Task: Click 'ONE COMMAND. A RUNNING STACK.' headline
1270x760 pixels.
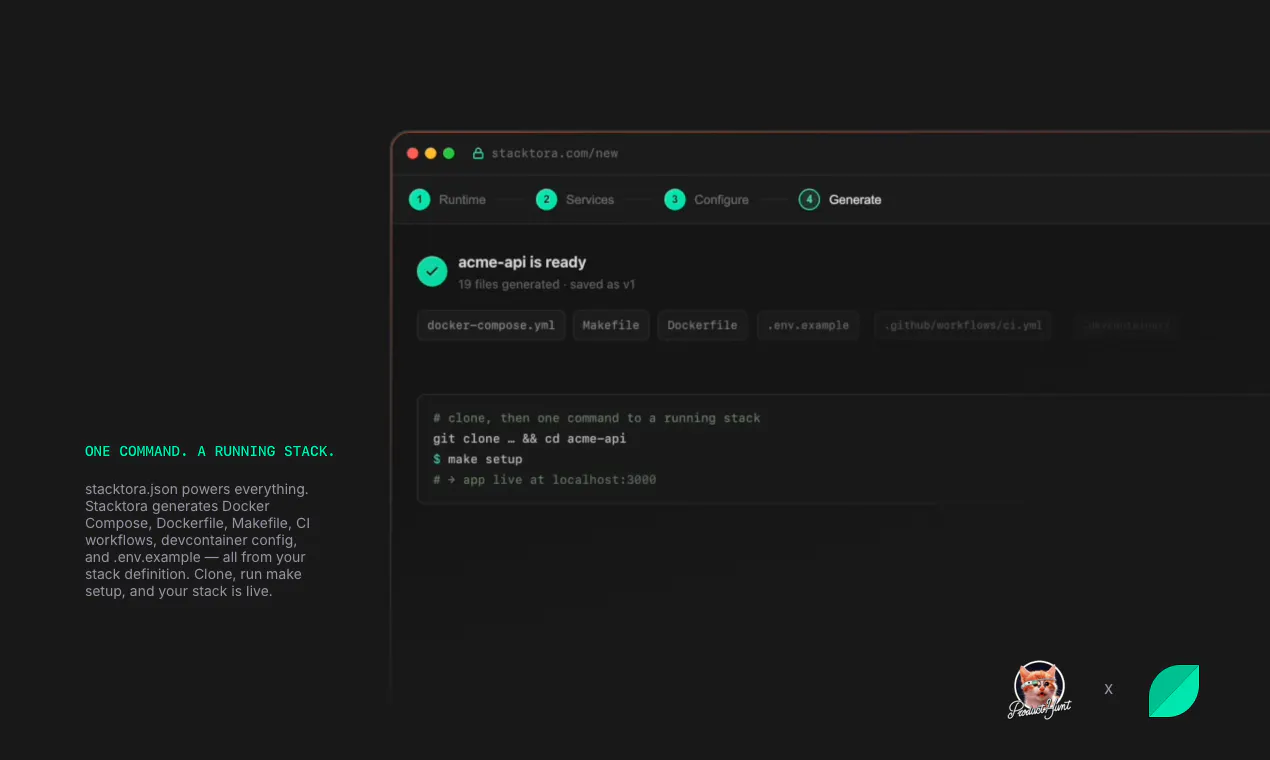Action: pos(210,451)
